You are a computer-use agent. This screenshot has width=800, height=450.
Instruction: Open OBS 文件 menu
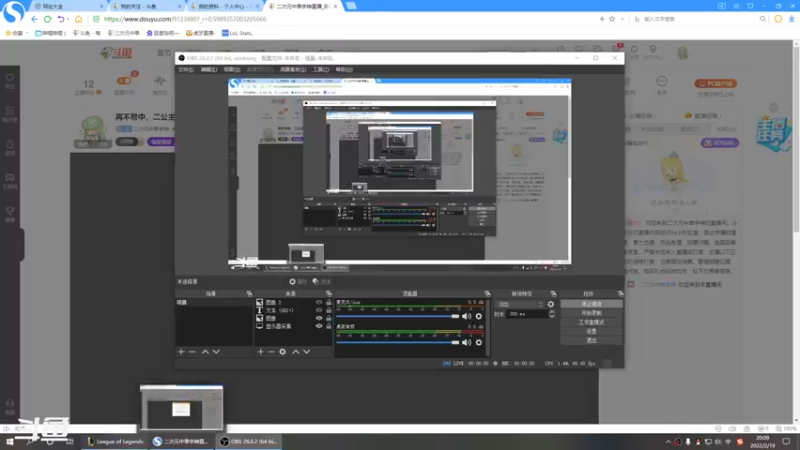click(x=186, y=69)
